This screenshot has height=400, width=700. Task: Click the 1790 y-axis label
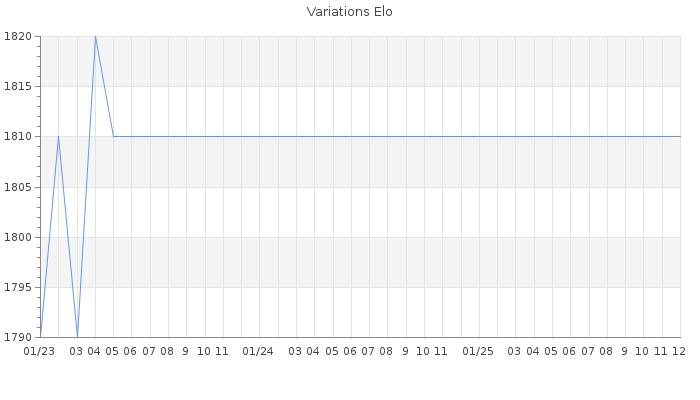18,337
